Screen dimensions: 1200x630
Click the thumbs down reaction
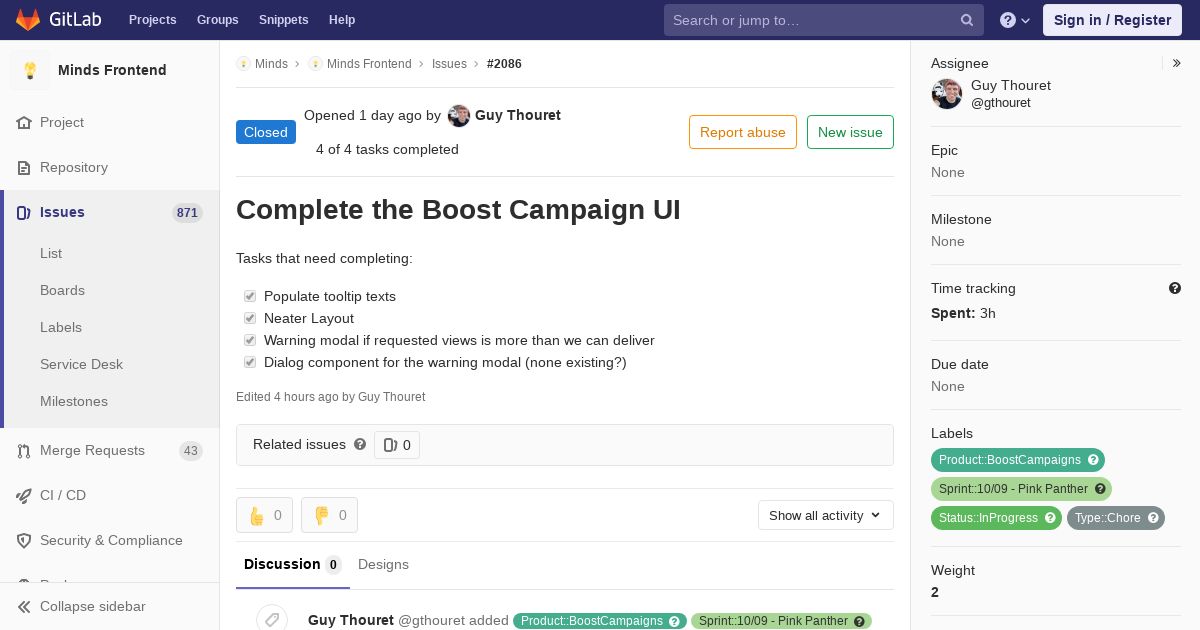tap(329, 515)
